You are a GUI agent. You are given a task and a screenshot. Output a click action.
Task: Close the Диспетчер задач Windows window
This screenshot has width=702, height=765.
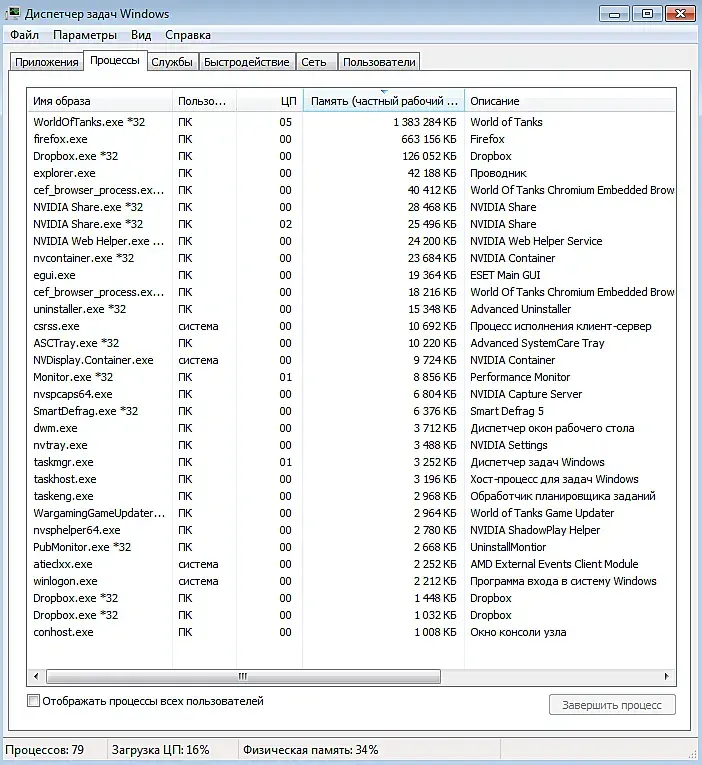tap(680, 14)
